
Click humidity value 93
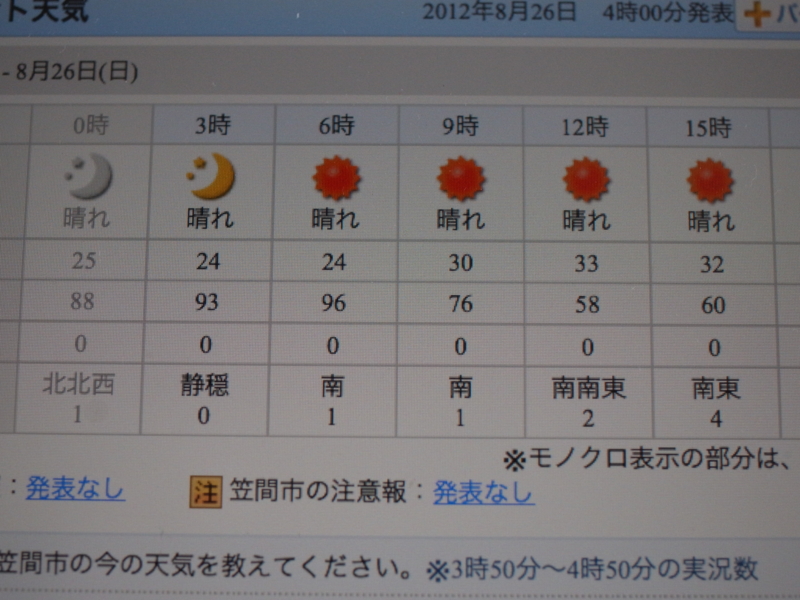click(x=207, y=302)
